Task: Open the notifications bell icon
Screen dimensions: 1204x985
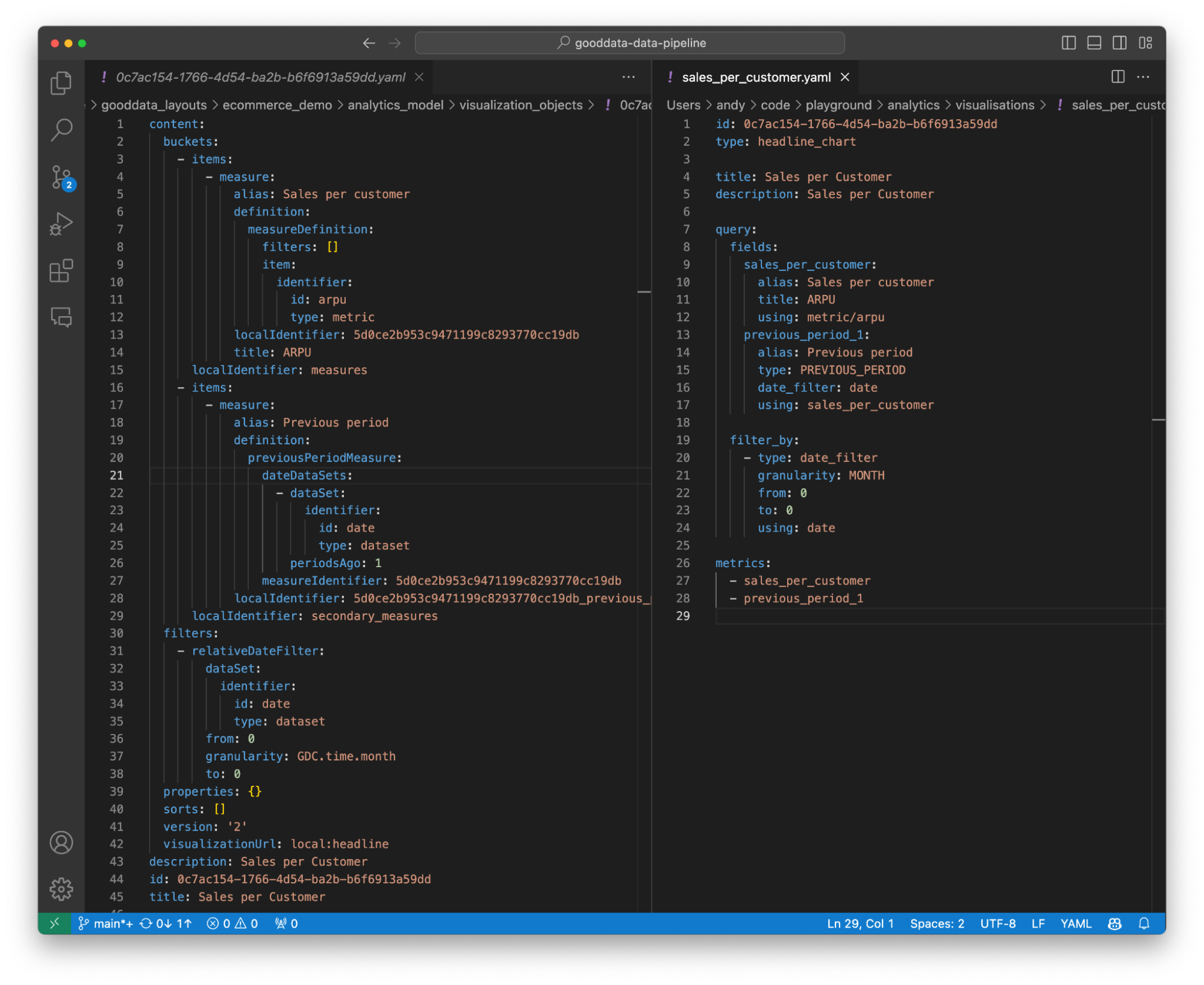Action: click(1143, 923)
